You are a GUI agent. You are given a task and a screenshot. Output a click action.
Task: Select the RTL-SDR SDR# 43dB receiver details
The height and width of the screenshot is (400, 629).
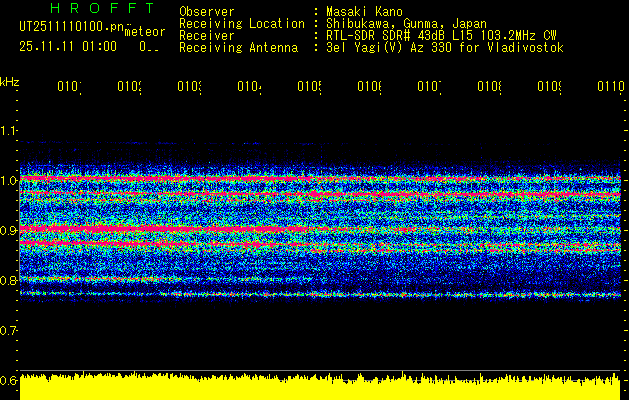pos(441,36)
